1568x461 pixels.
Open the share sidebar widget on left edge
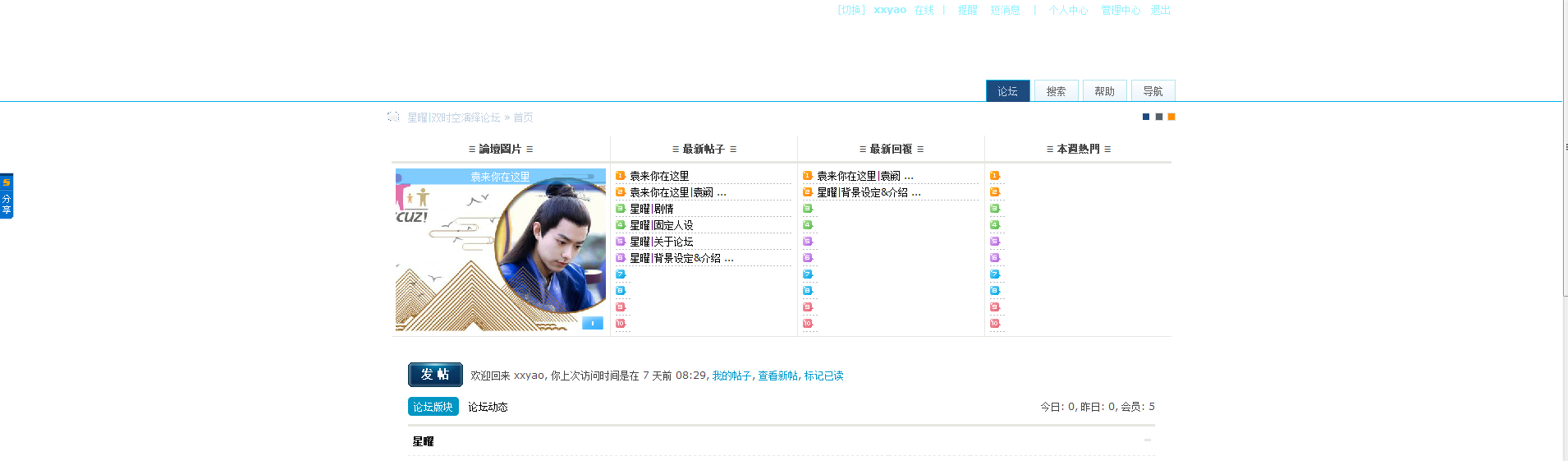(x=7, y=196)
